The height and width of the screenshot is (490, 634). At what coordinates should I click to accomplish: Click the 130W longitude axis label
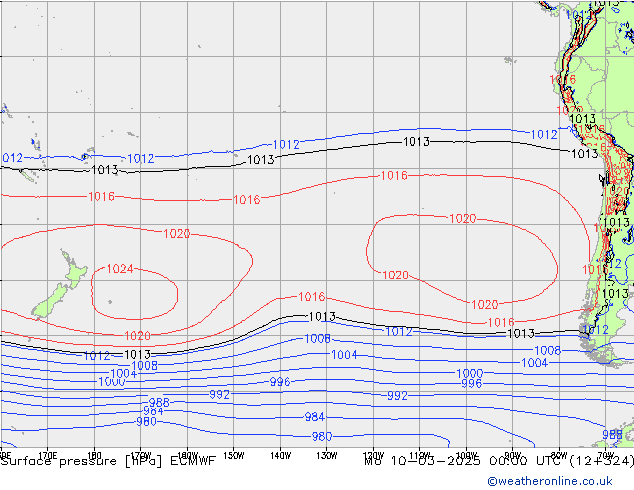[327, 455]
